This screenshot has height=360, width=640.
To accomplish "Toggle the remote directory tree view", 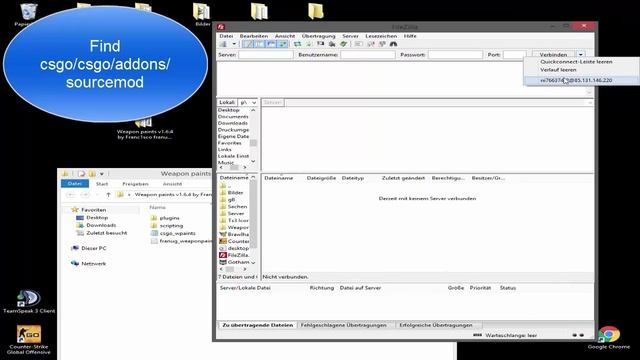I will pos(271,44).
